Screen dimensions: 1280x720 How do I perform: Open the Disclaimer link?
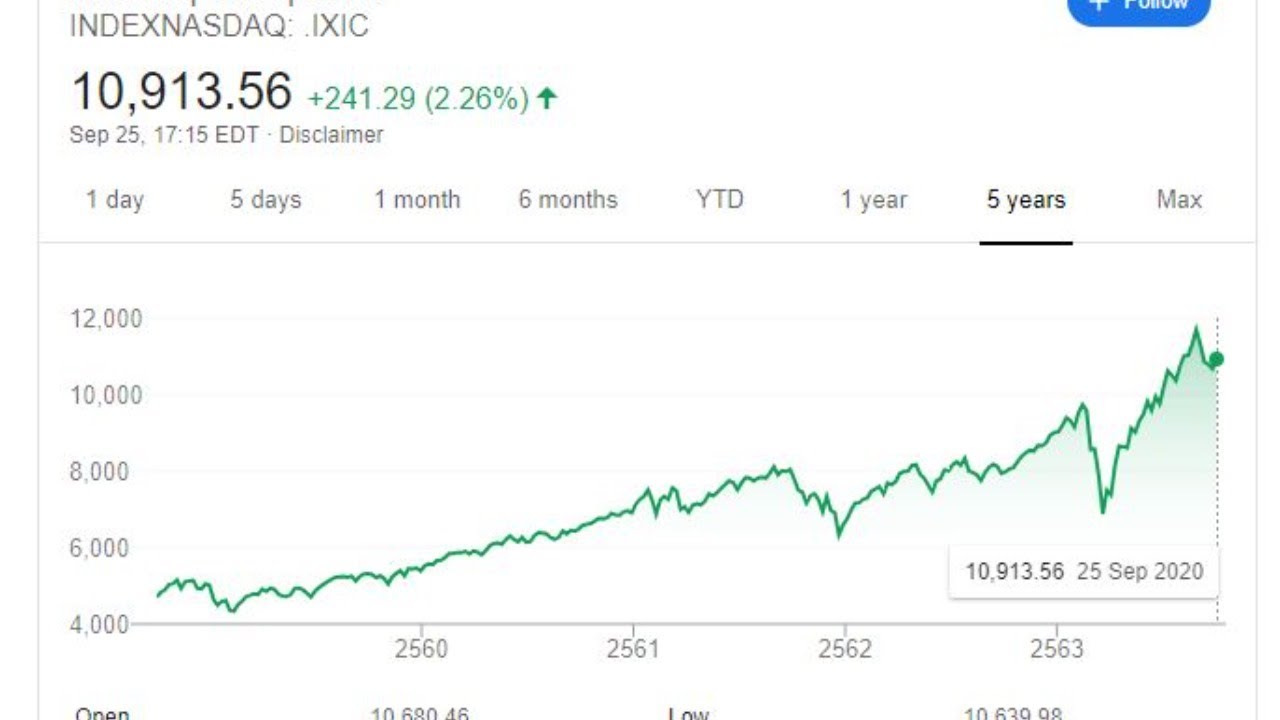[x=331, y=135]
